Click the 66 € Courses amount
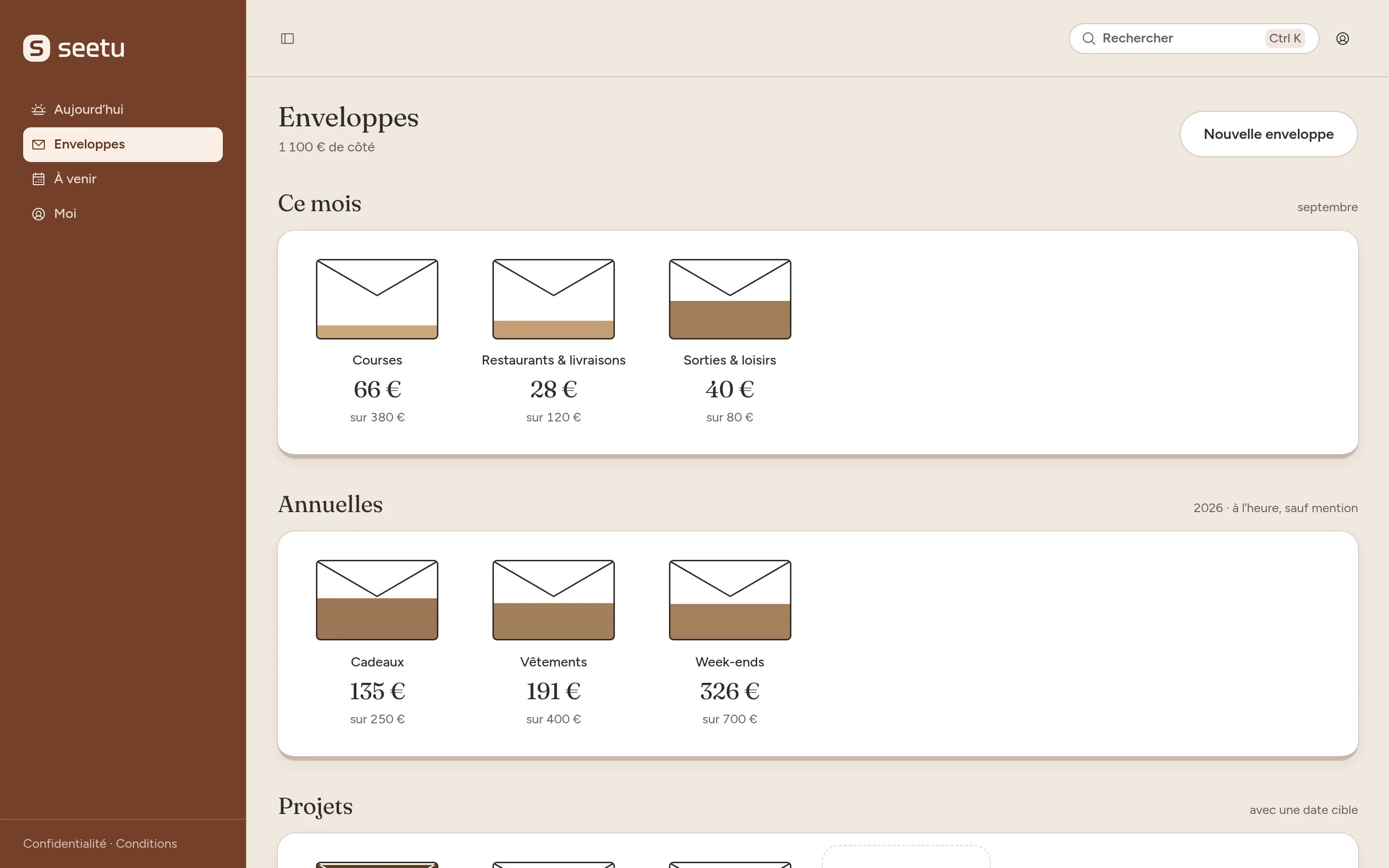Image resolution: width=1389 pixels, height=868 pixels. point(377,389)
